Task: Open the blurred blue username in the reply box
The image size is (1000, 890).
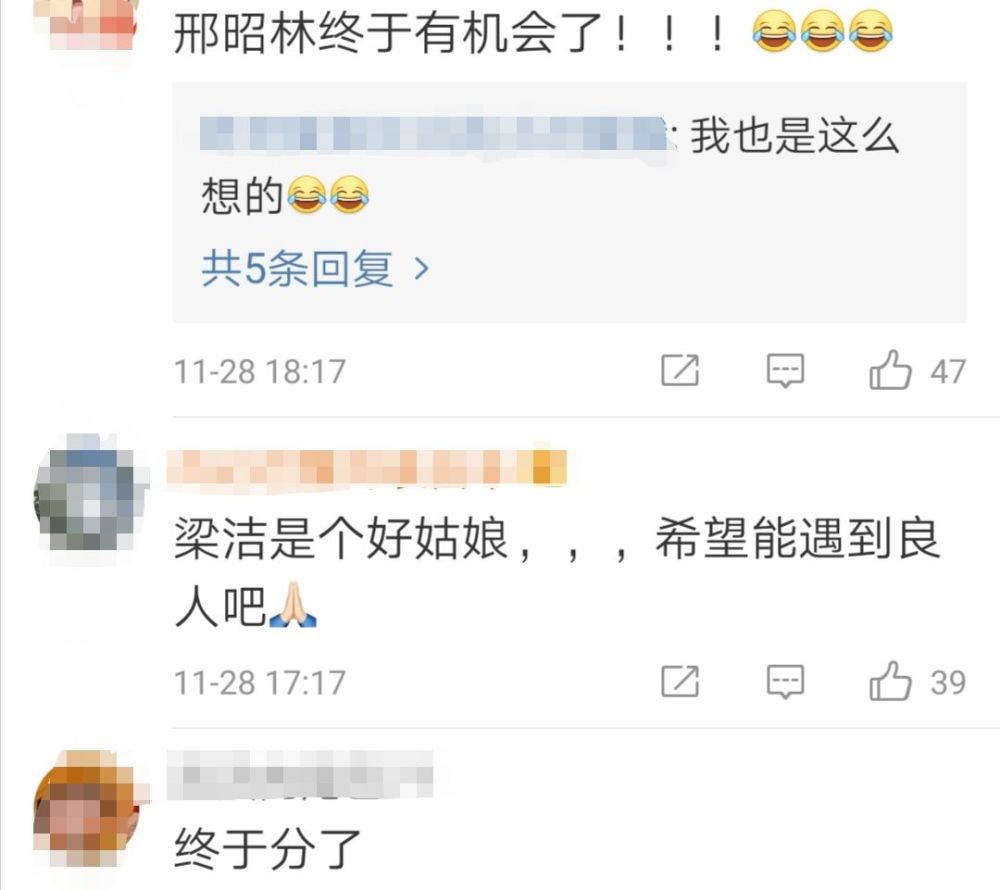Action: tap(435, 134)
